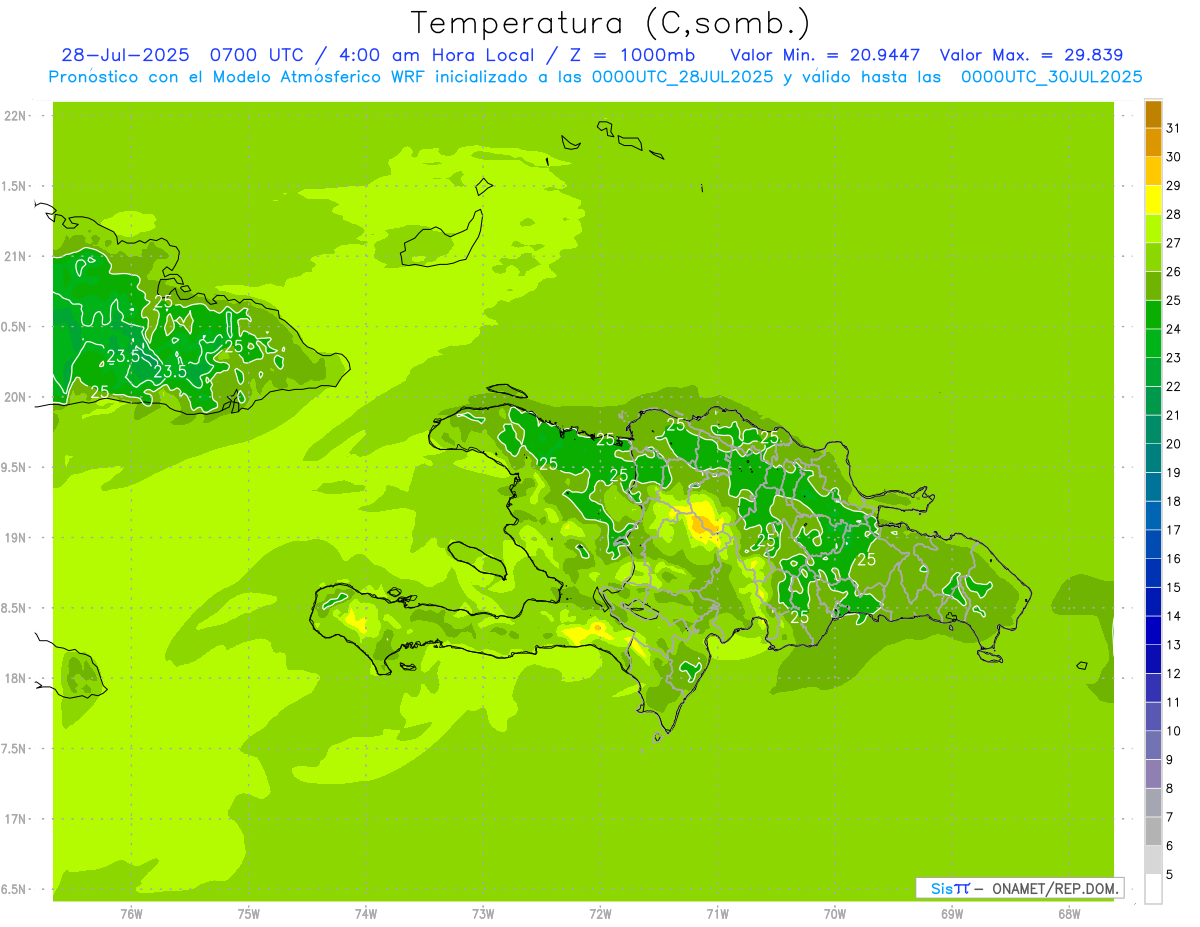Image resolution: width=1200 pixels, height=927 pixels.
Task: Click the SisTT - ONAMET/REP.DOM. credit label
Action: tap(1019, 888)
